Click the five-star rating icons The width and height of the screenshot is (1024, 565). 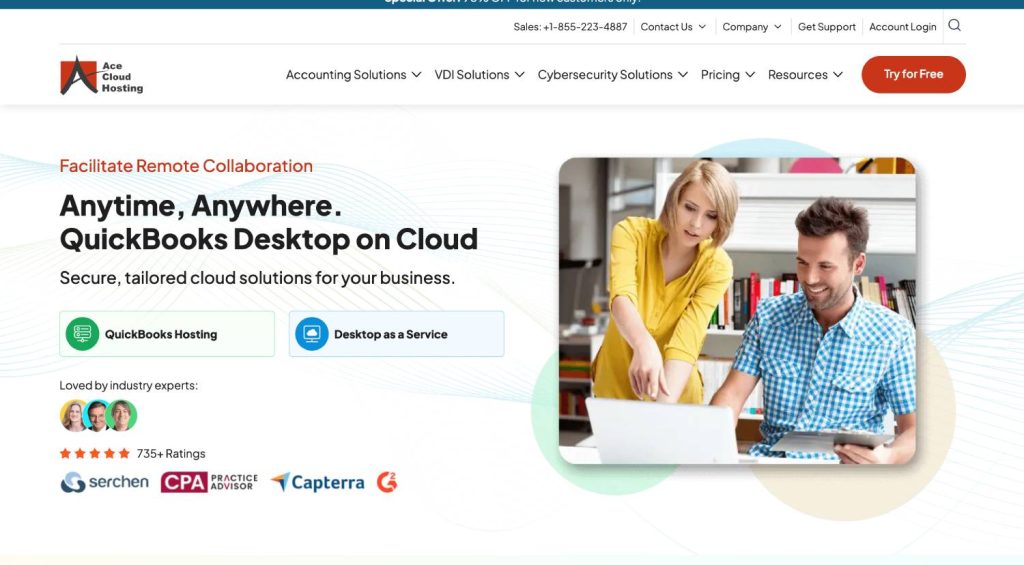[95, 453]
